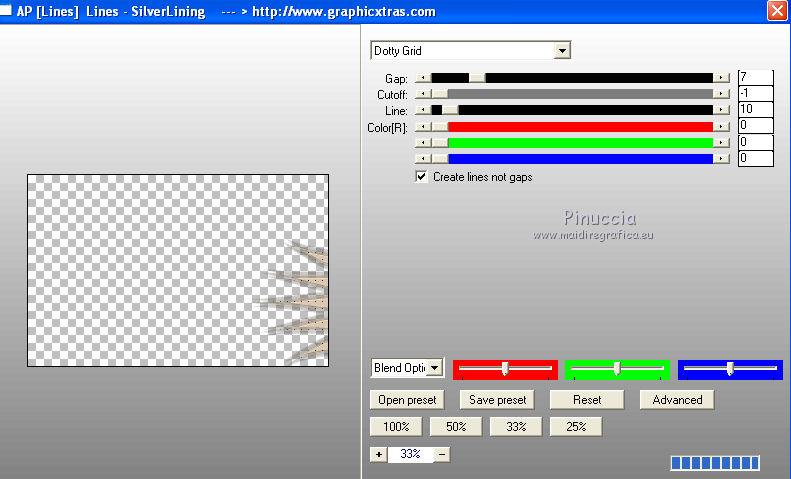Click the window icon in the title bar
Image resolution: width=791 pixels, height=479 pixels.
[5, 10]
